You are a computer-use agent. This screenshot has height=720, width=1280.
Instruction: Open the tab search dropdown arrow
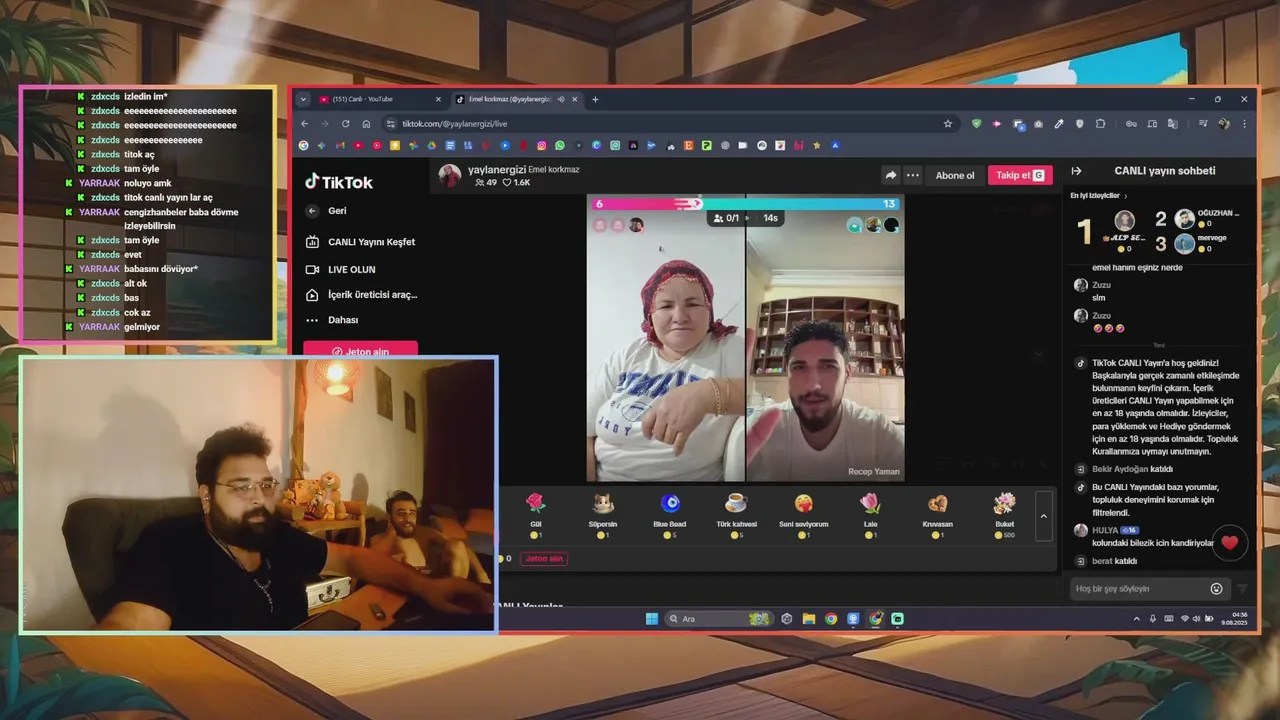point(303,99)
